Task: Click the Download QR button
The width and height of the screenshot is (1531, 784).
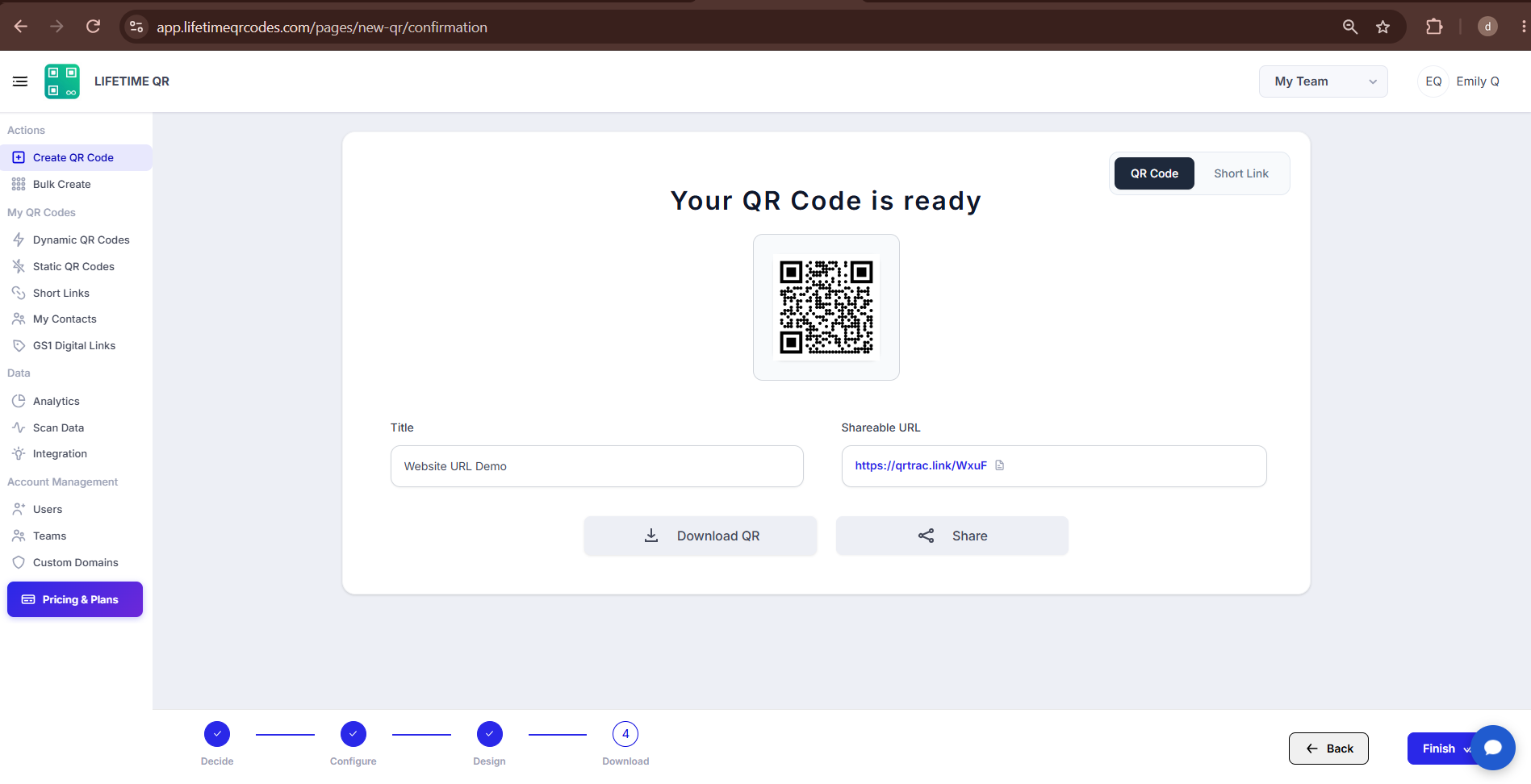Action: coord(701,536)
